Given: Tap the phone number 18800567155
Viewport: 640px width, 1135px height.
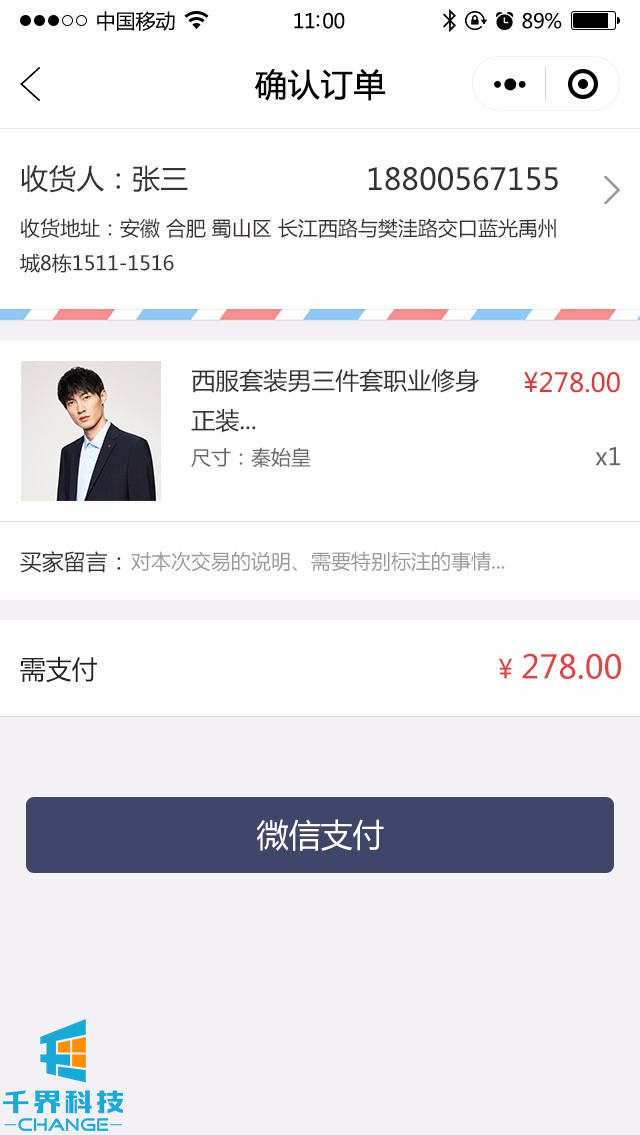Looking at the screenshot, I should [462, 180].
